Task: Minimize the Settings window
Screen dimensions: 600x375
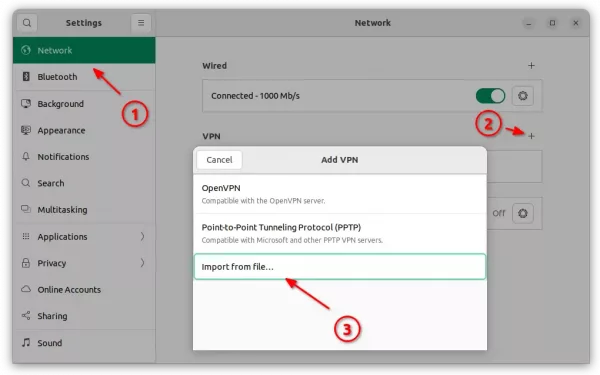Action: pos(529,23)
